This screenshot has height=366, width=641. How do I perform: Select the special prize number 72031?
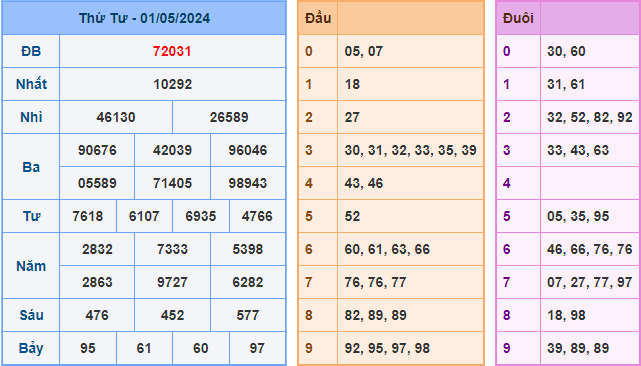click(x=172, y=52)
